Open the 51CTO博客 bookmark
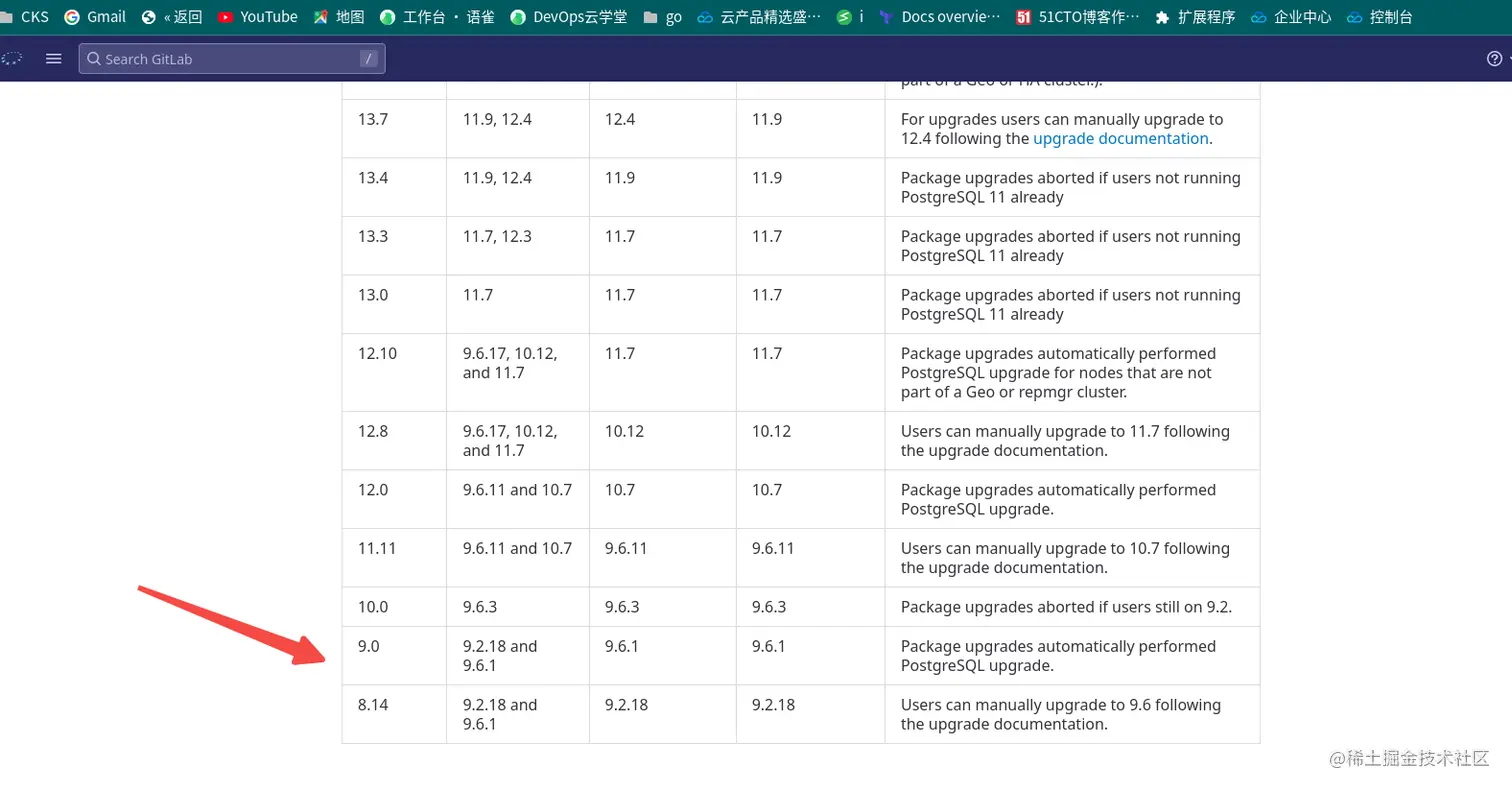 pyautogui.click(x=1077, y=16)
